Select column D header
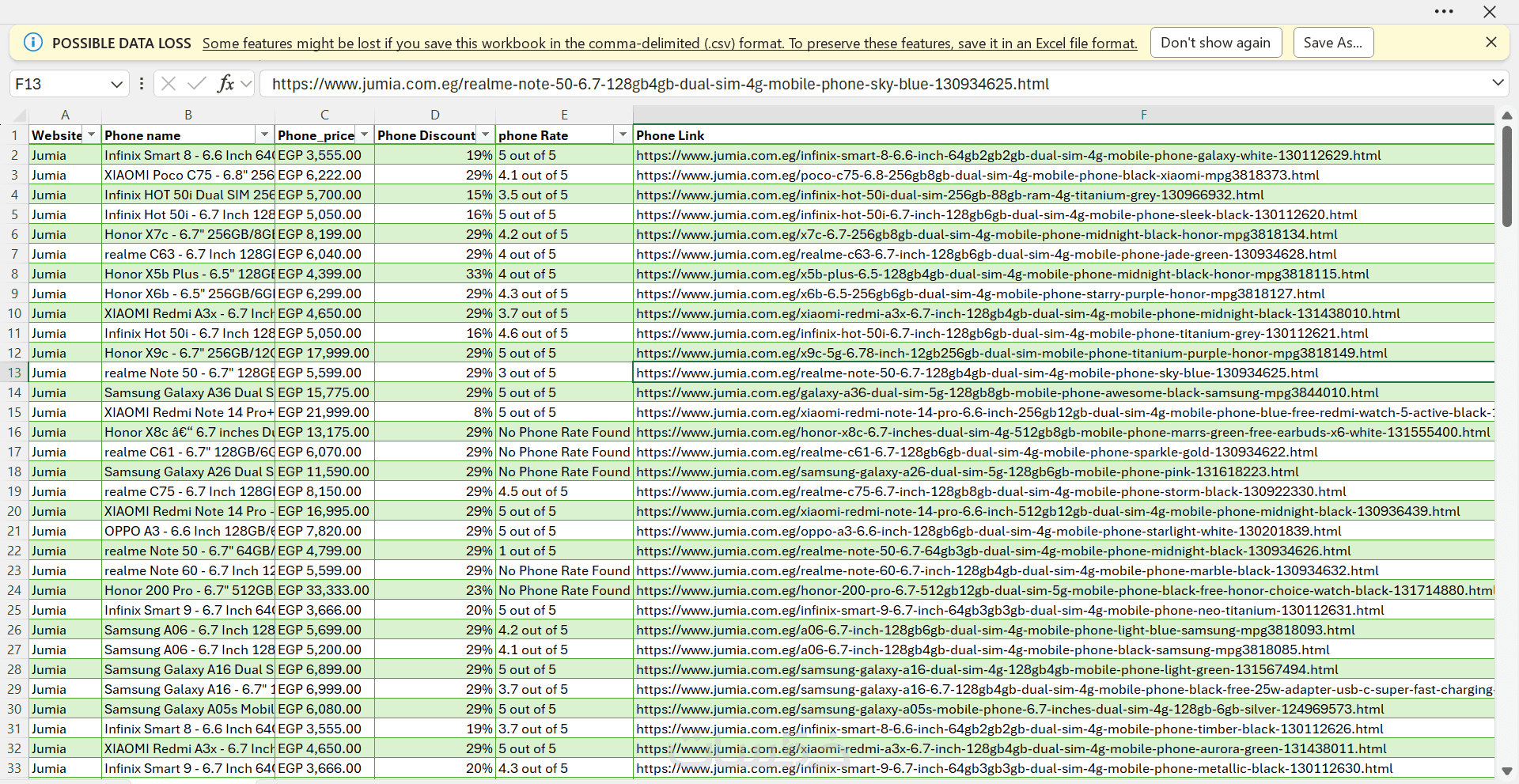Viewport: 1519px width, 784px height. coord(435,115)
